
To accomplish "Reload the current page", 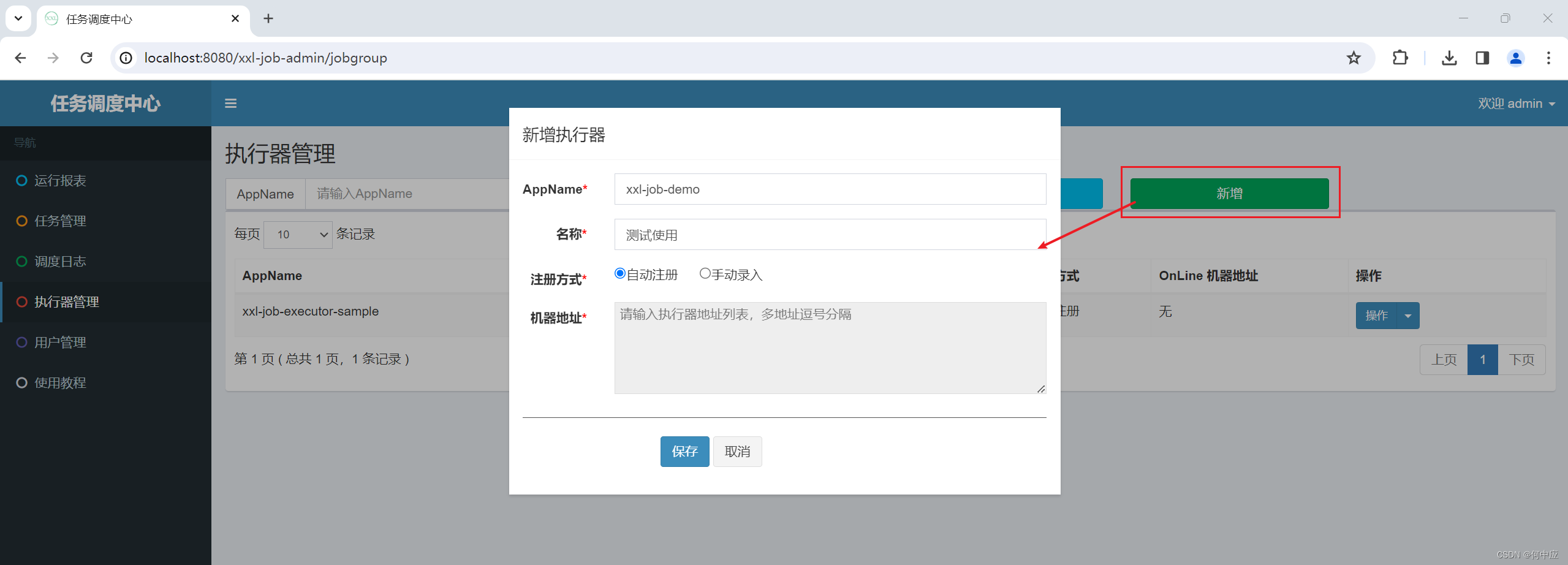I will [86, 58].
